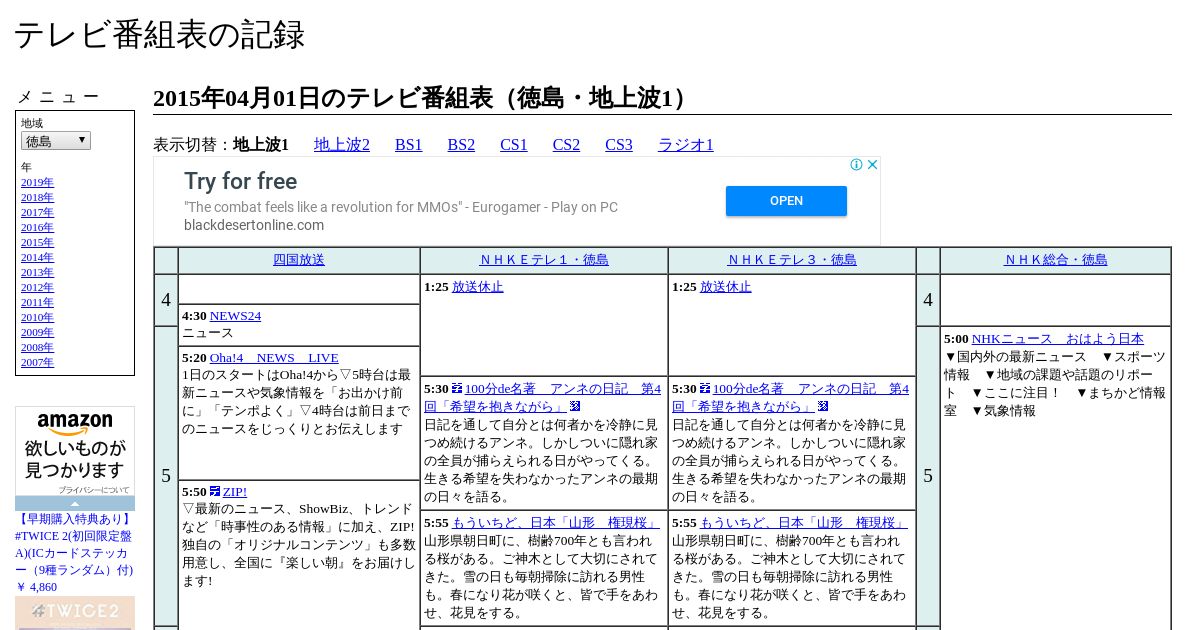The height and width of the screenshot is (630, 1200).
Task: Open もういちど、日本 link in Eテレ3 column
Action: click(804, 523)
